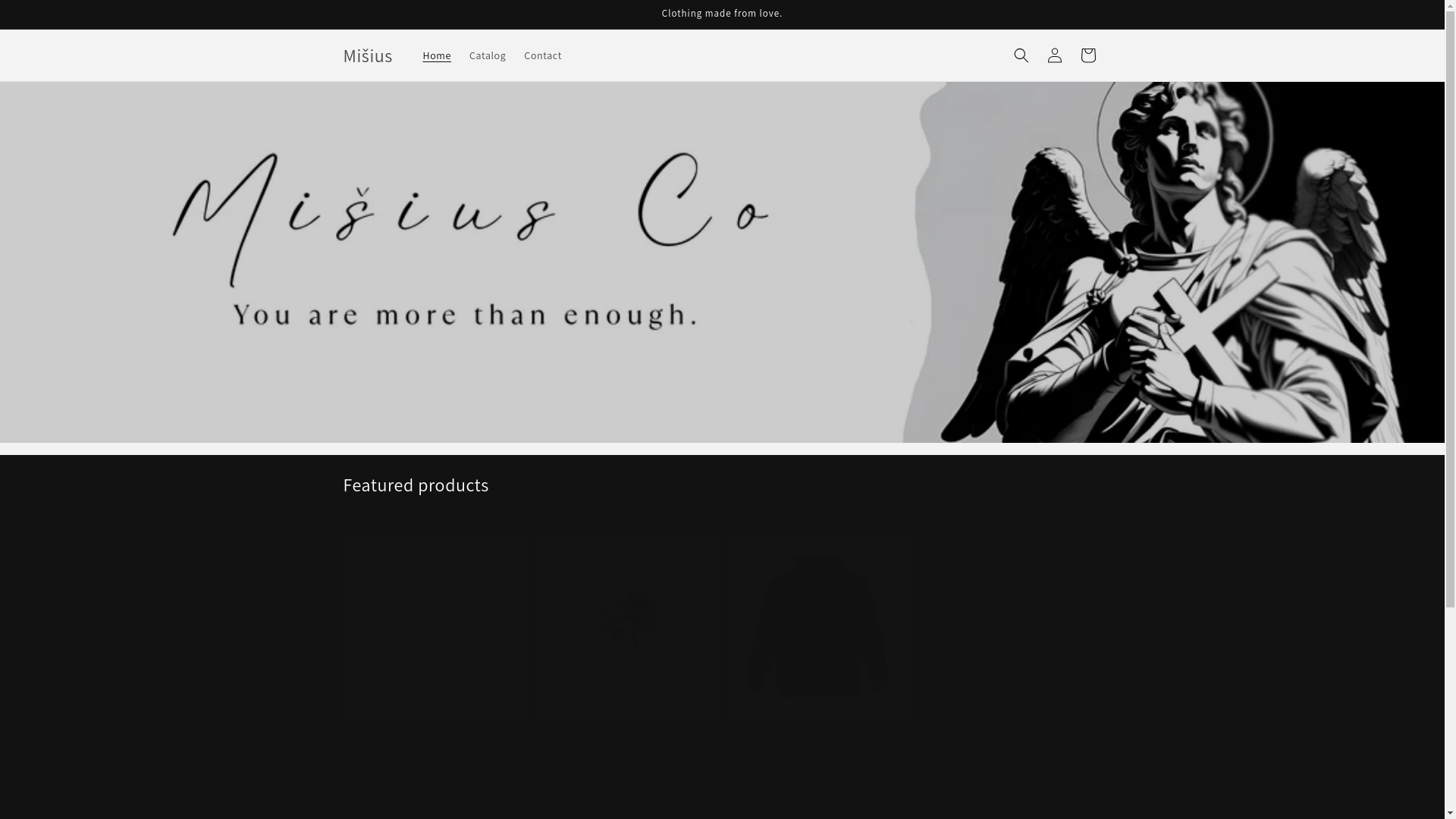The image size is (1456, 819).
Task: Open the Catalog menu item
Action: click(x=487, y=55)
